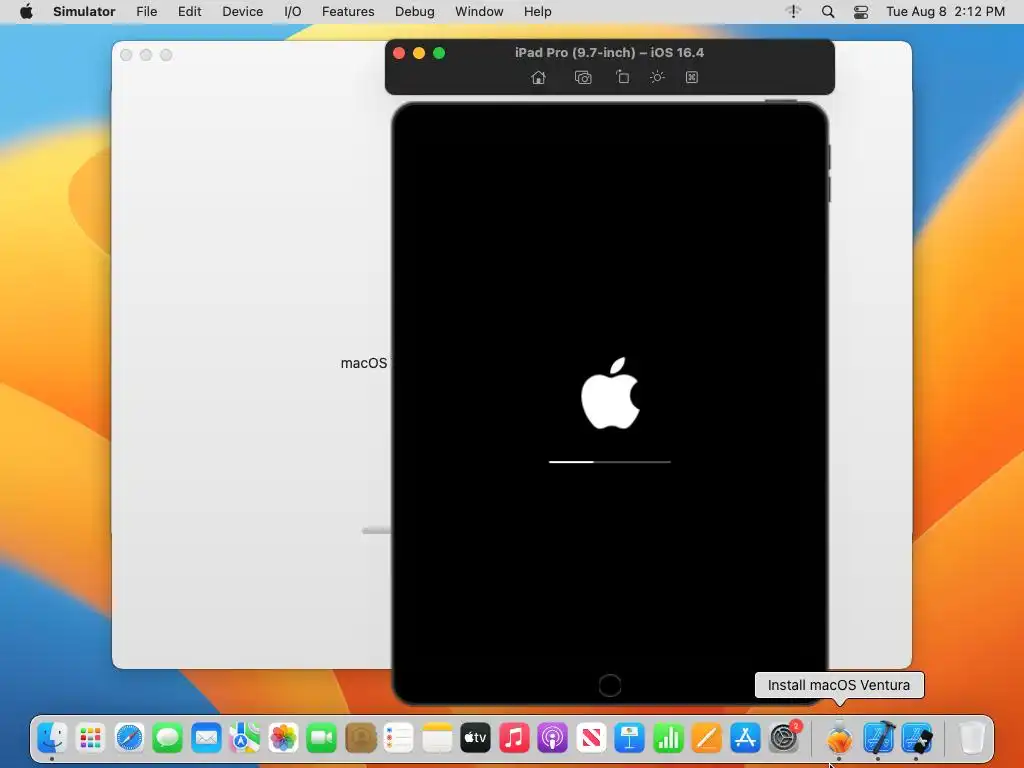
Task: Click the macOS label in installer window
Action: coord(364,363)
